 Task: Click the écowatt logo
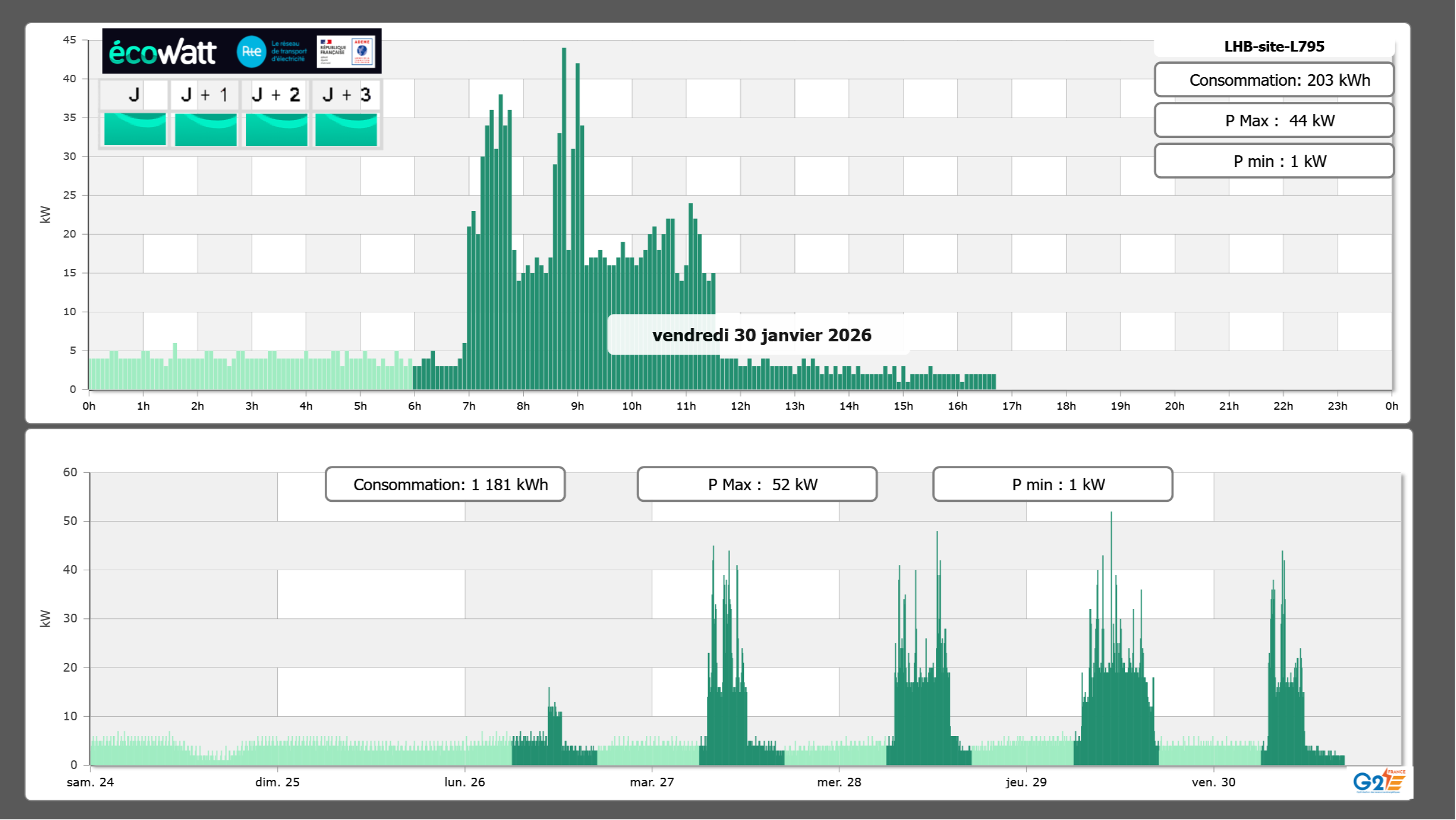pos(162,52)
